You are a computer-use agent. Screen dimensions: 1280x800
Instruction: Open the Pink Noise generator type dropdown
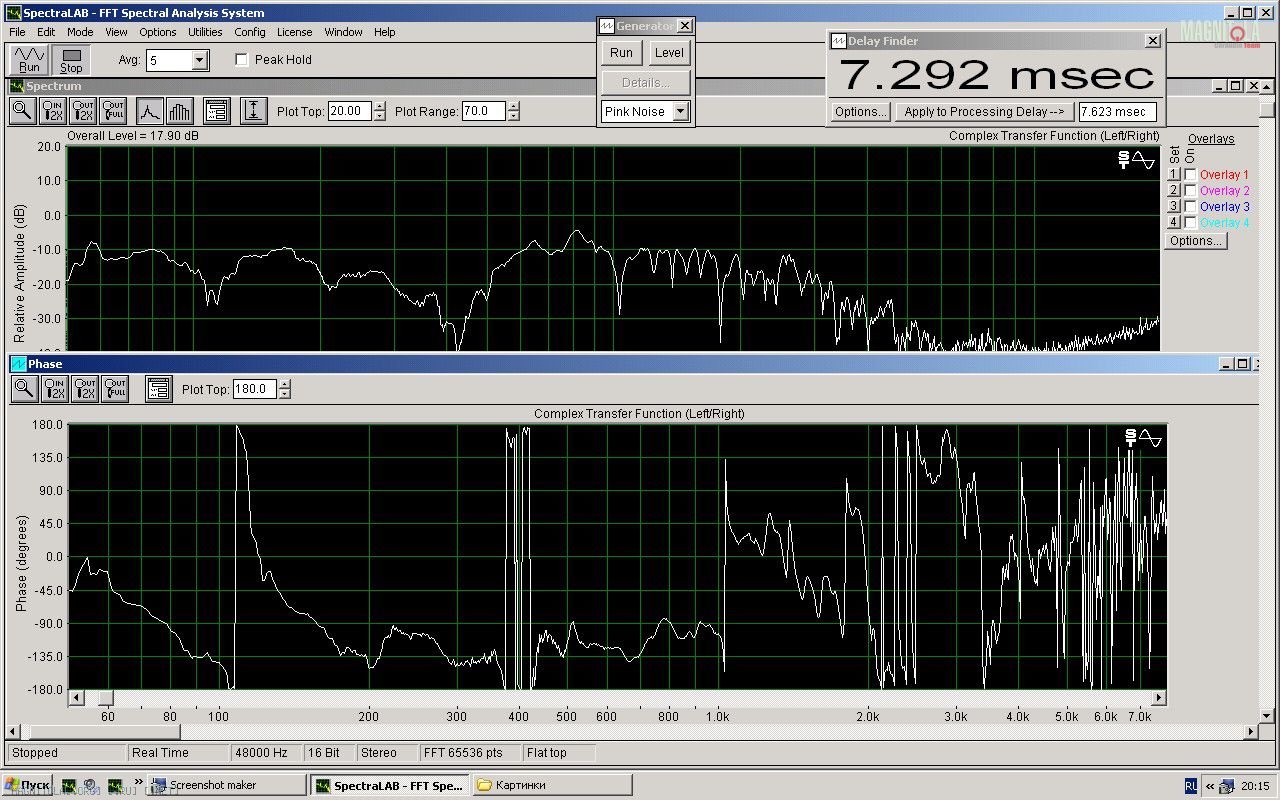pos(681,112)
